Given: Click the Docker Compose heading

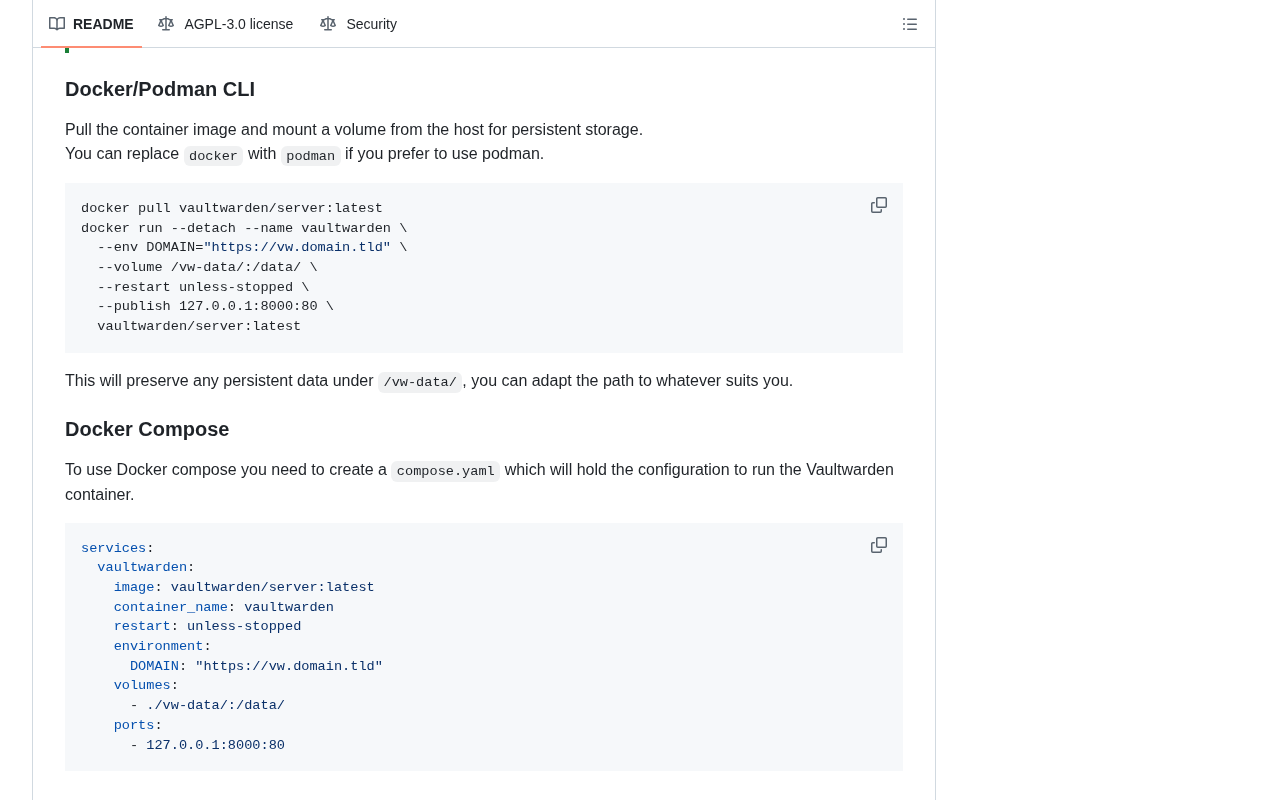Looking at the screenshot, I should click(147, 429).
